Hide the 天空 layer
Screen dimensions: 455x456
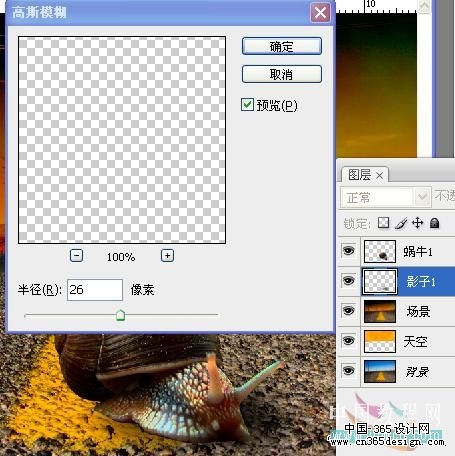(x=349, y=341)
